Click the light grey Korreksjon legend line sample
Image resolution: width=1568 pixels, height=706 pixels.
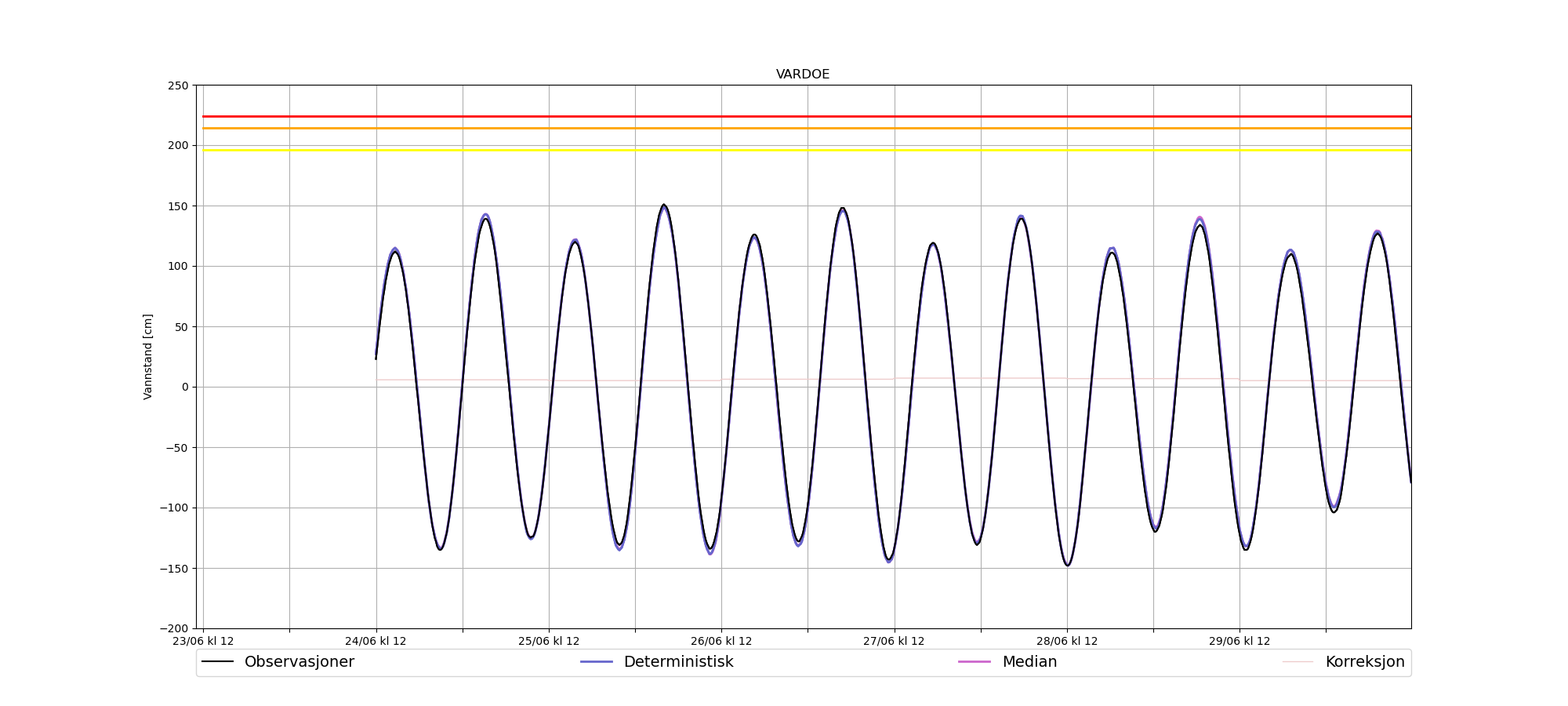[1298, 662]
